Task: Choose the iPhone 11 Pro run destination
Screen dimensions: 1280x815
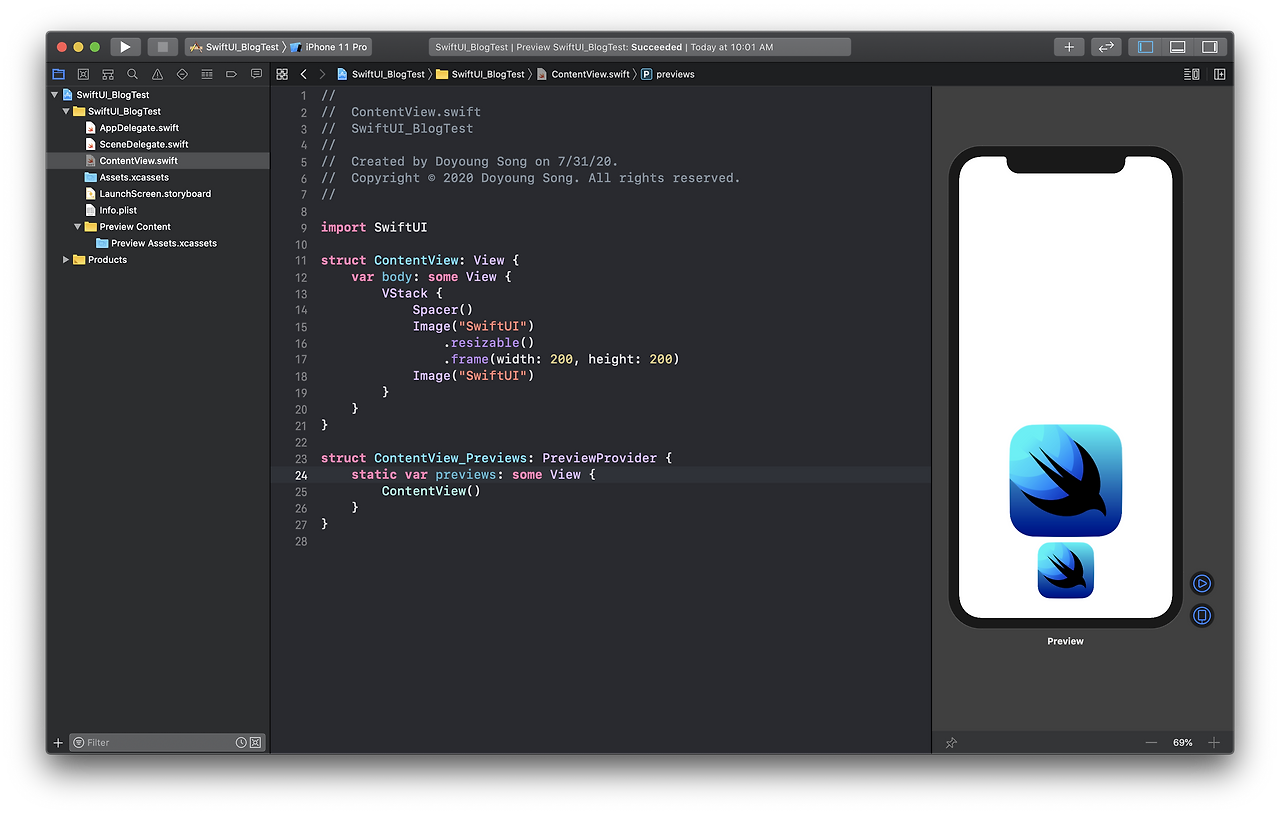Action: point(330,47)
